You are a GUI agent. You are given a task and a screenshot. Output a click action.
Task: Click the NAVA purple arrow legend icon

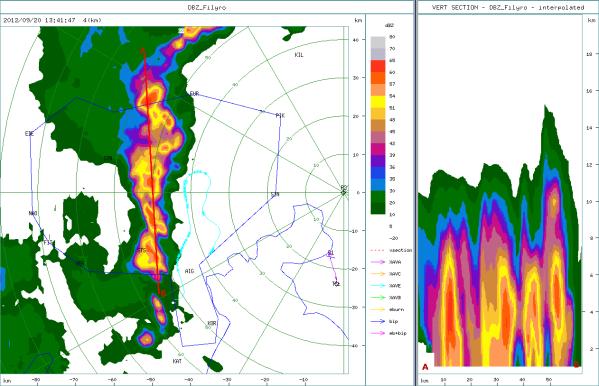[x=378, y=262]
